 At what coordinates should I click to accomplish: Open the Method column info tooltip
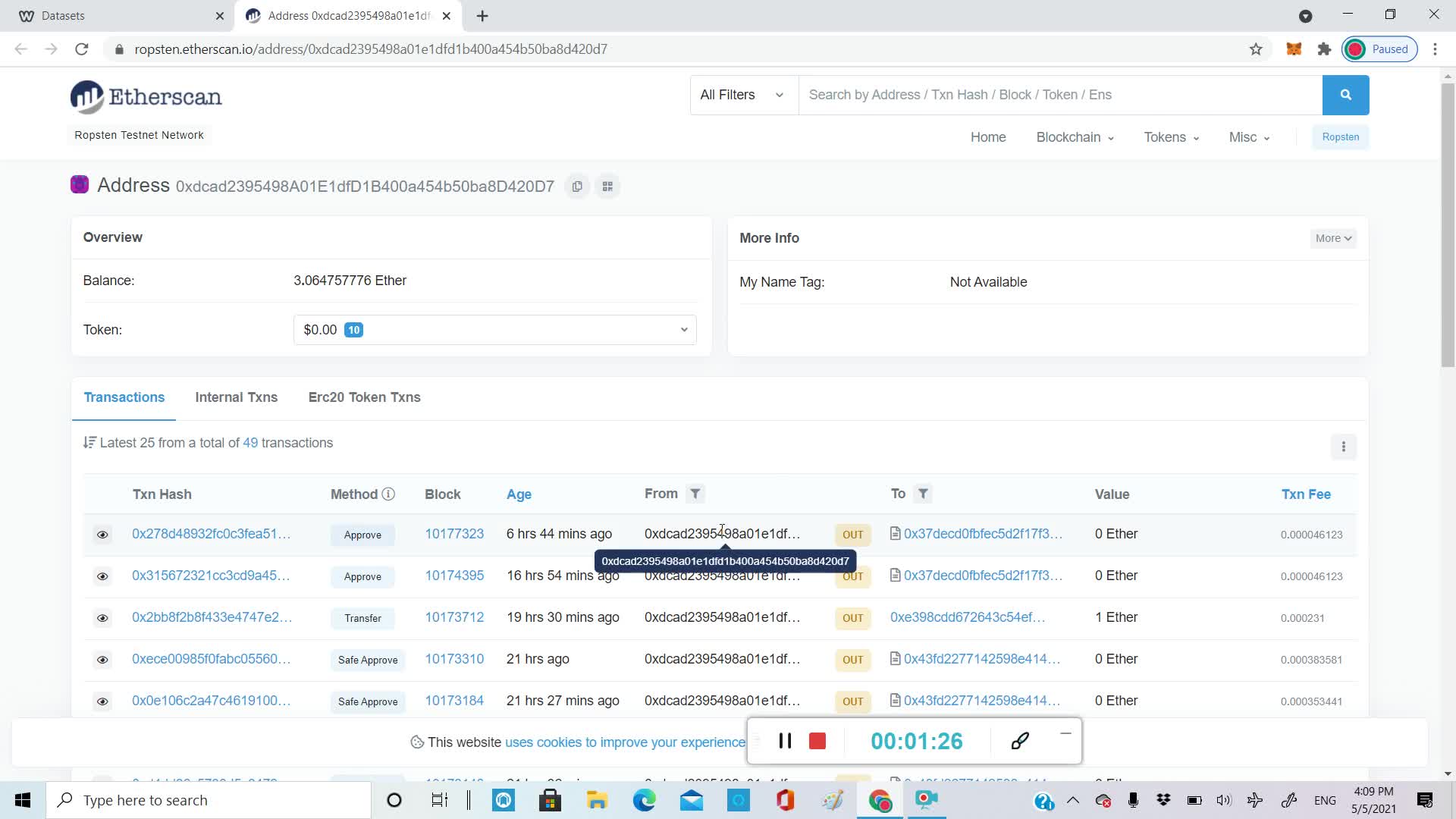pyautogui.click(x=390, y=494)
